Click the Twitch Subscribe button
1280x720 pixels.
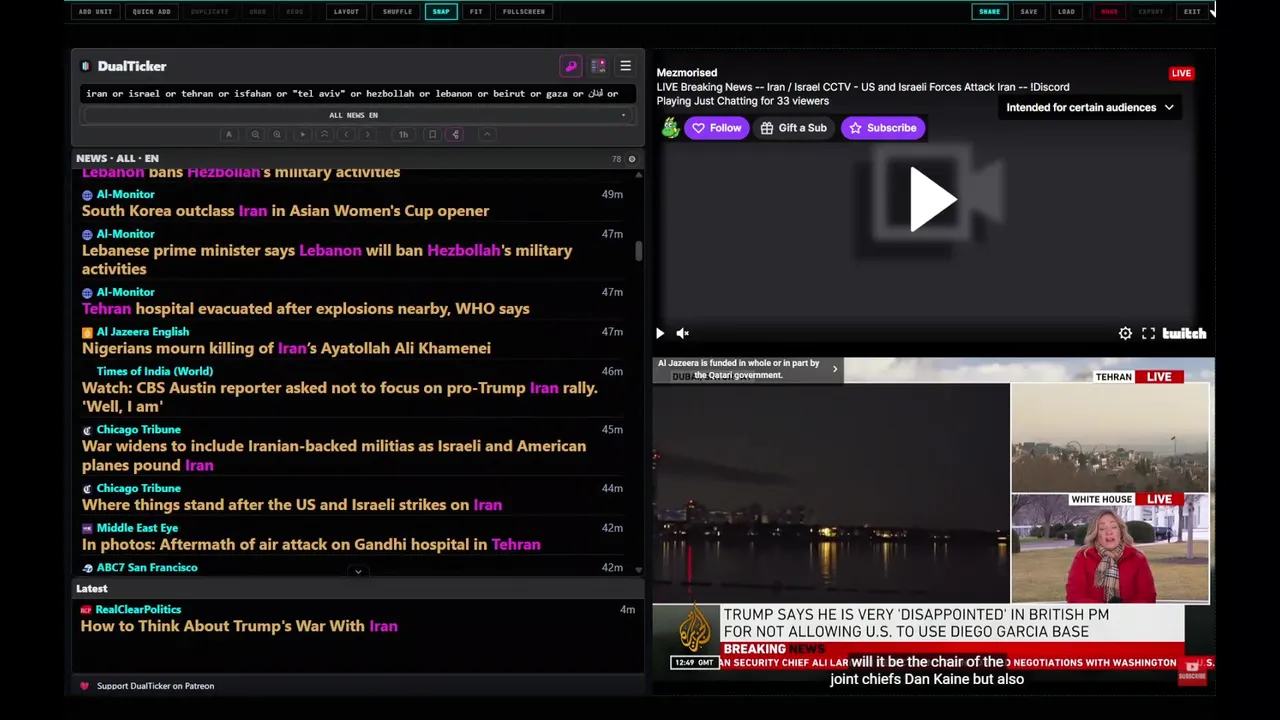coord(882,128)
